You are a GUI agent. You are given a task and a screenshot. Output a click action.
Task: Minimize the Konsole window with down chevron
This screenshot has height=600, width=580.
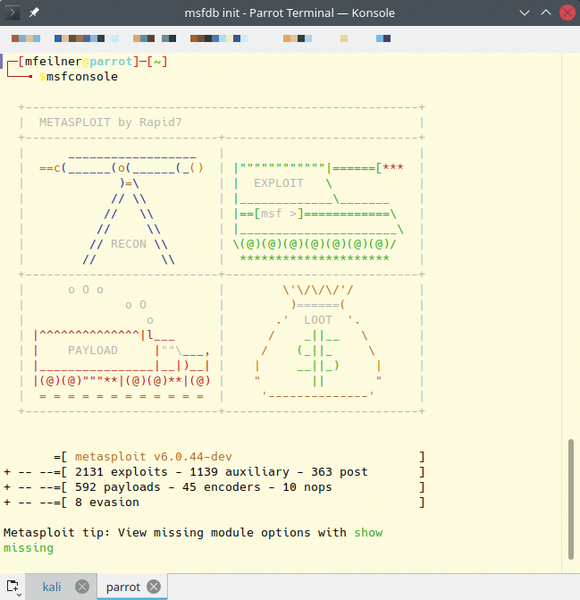[x=525, y=13]
